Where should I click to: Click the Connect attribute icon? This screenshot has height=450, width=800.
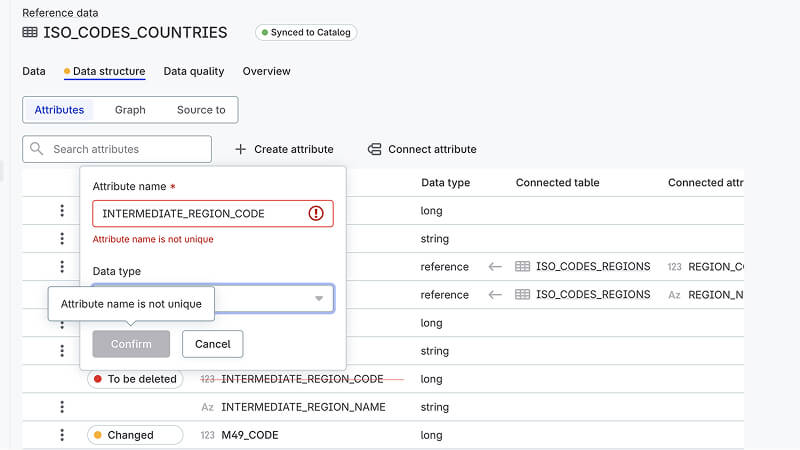click(374, 149)
